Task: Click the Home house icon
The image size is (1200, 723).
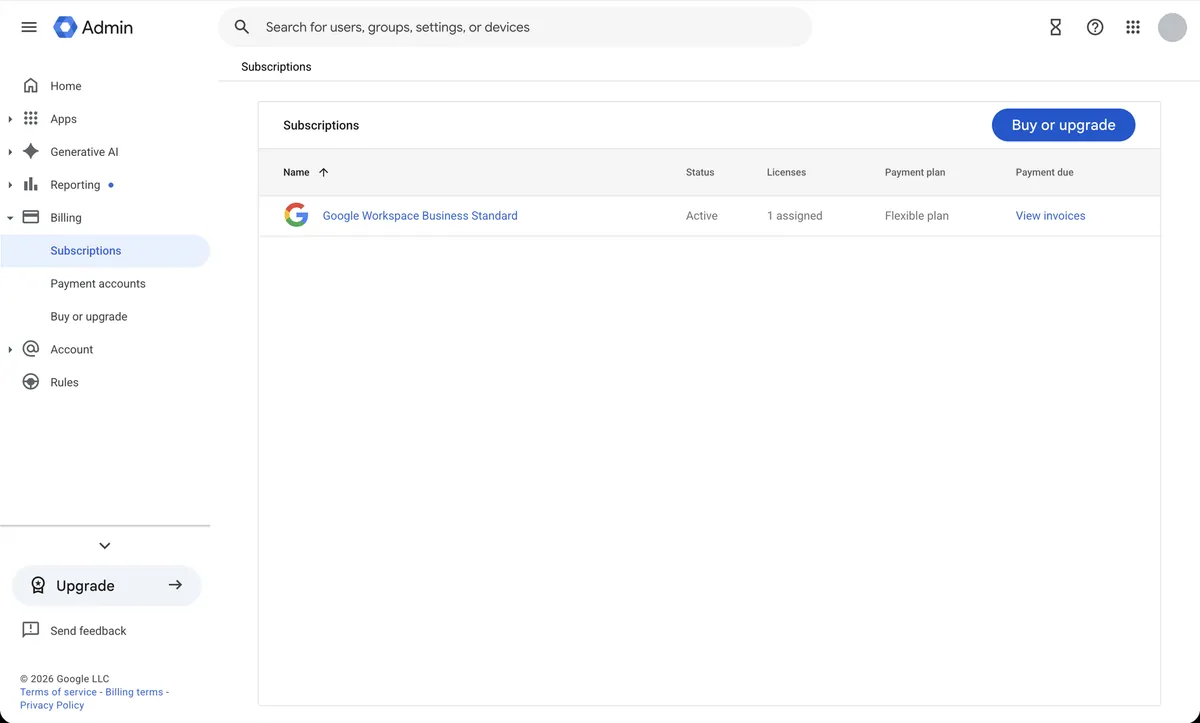Action: (x=31, y=86)
